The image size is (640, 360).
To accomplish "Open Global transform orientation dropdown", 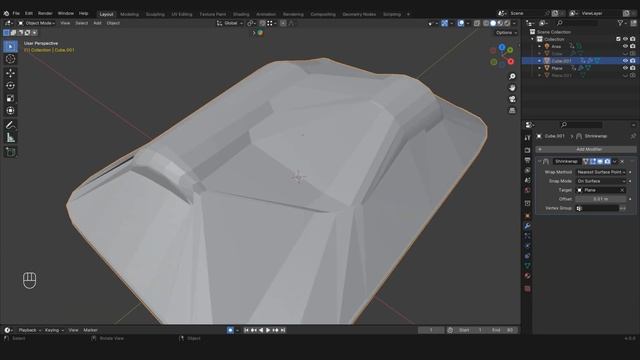I will click(x=230, y=23).
